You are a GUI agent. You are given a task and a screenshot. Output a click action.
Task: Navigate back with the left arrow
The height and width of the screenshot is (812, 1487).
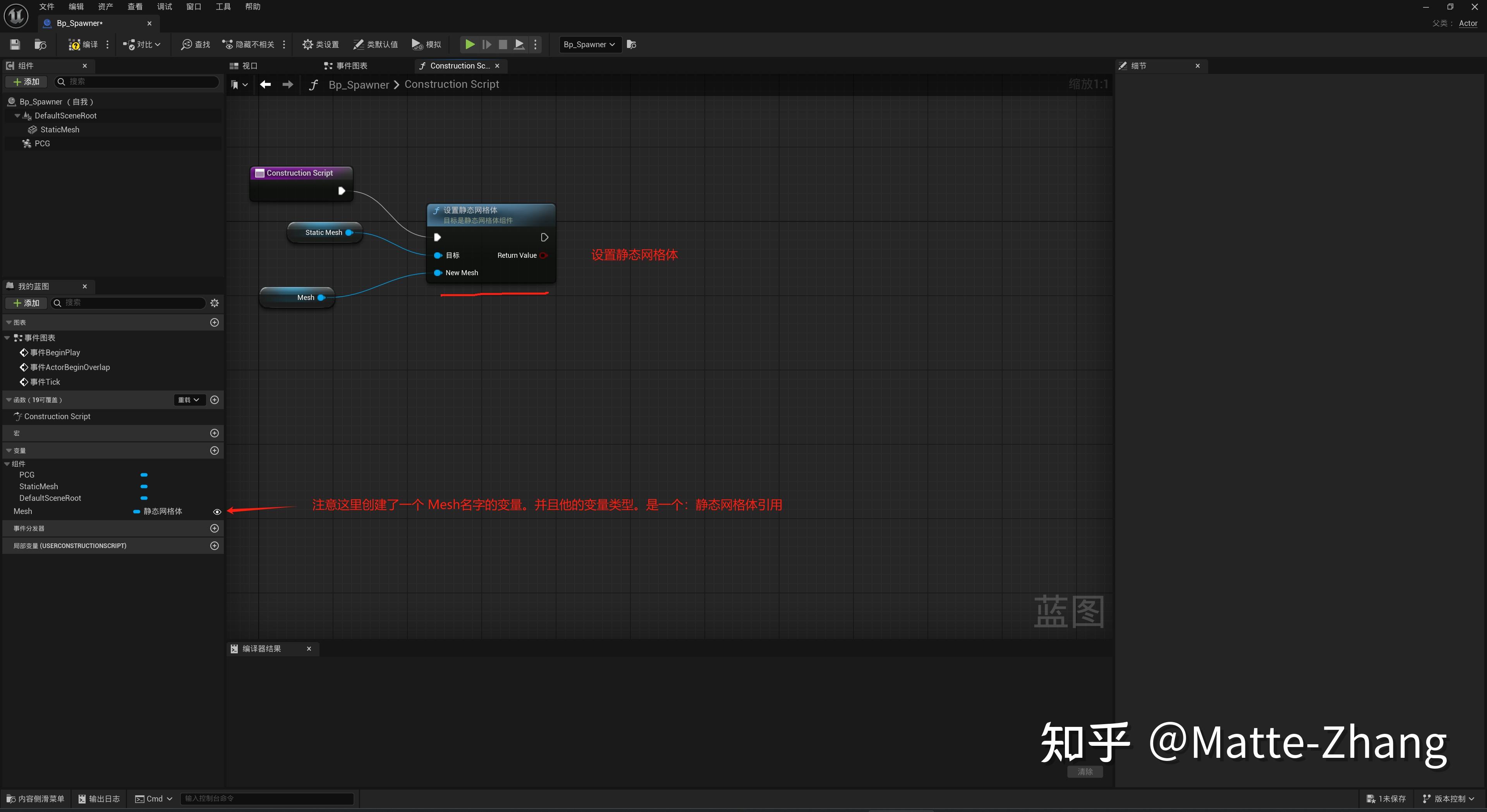[x=266, y=85]
